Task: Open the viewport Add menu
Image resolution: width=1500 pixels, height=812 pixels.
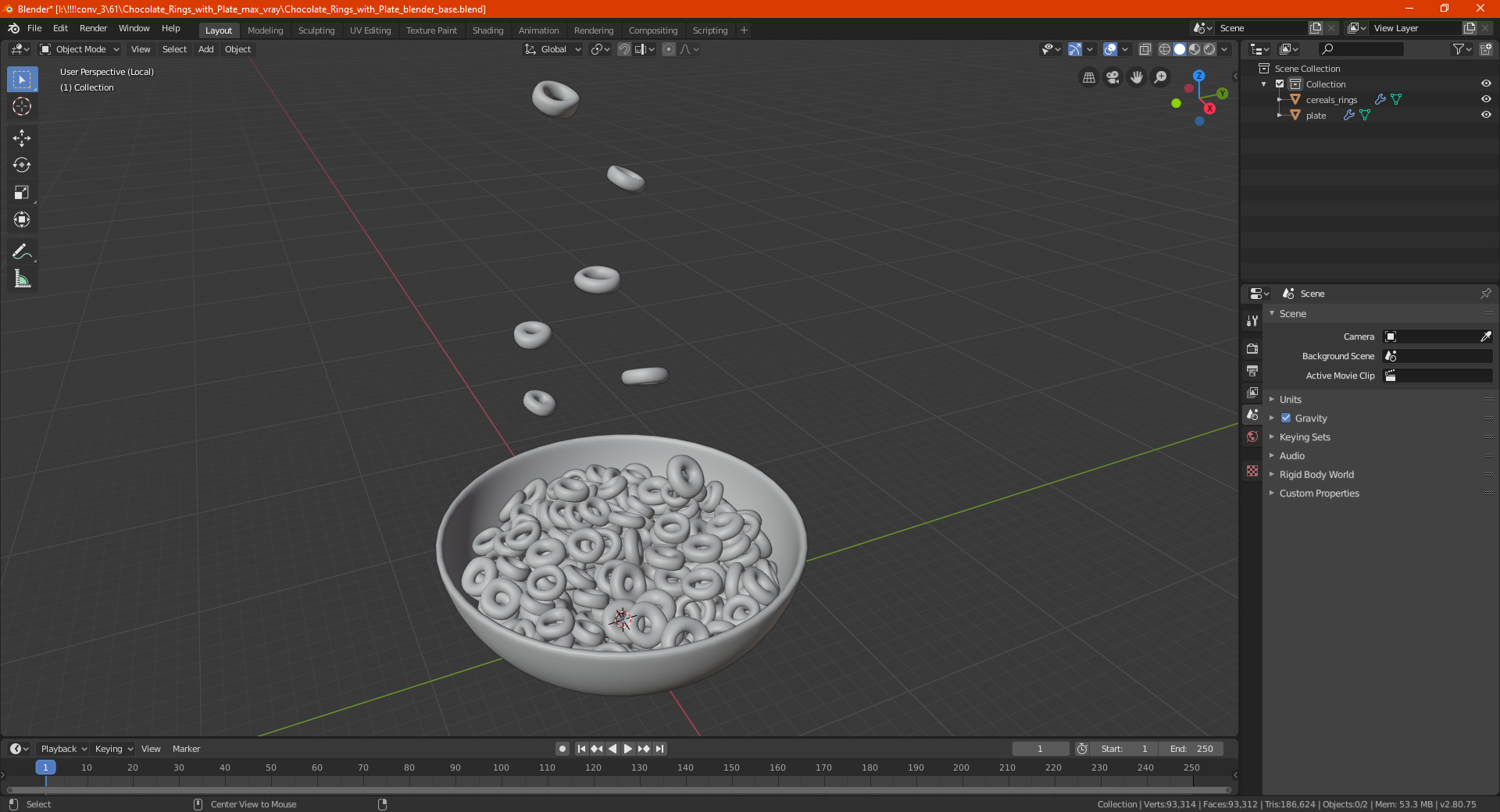Action: (x=205, y=49)
